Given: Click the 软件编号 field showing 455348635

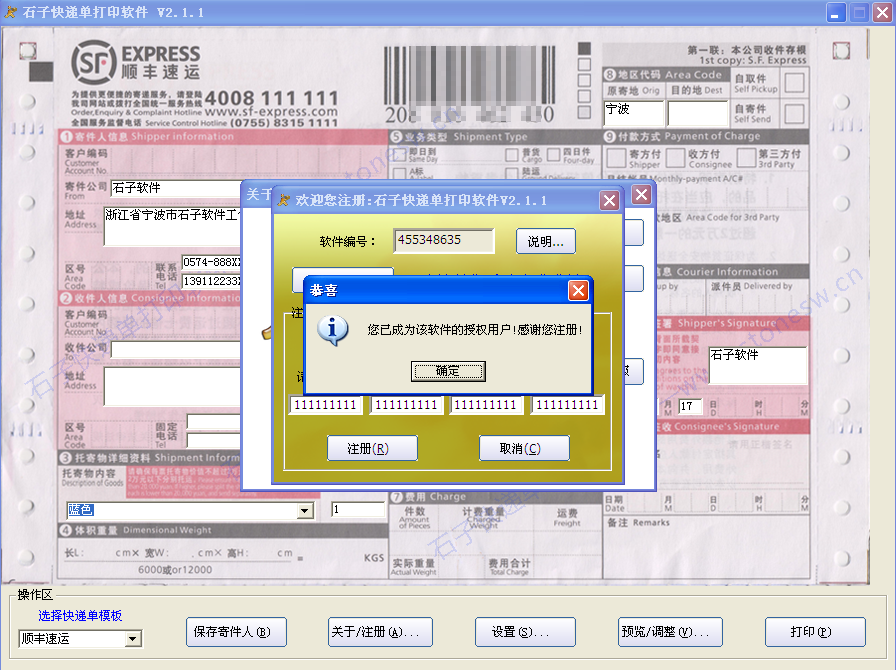Looking at the screenshot, I should 443,241.
